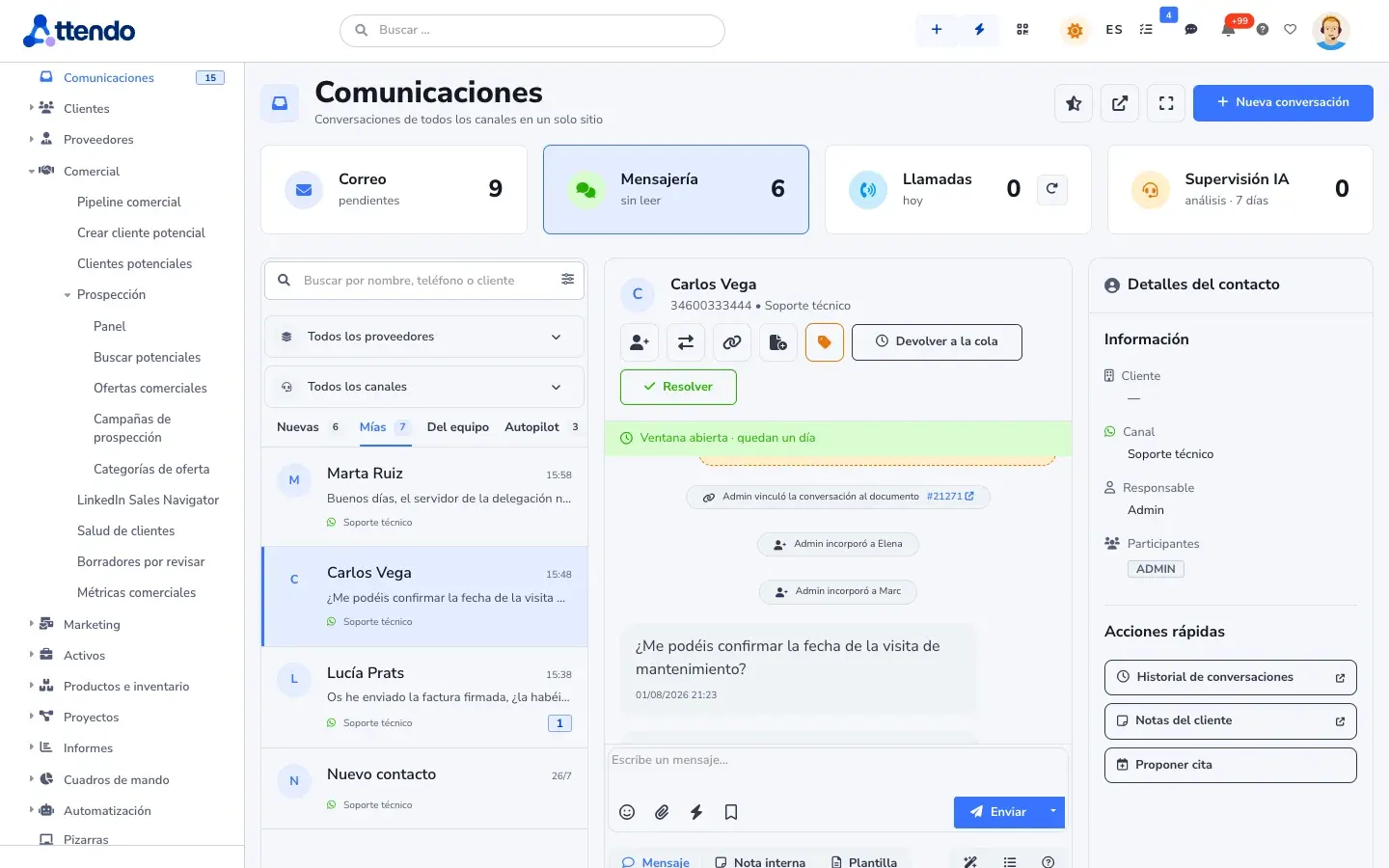1389x868 pixels.
Task: Click Devolver a la cola button
Action: [x=937, y=342]
